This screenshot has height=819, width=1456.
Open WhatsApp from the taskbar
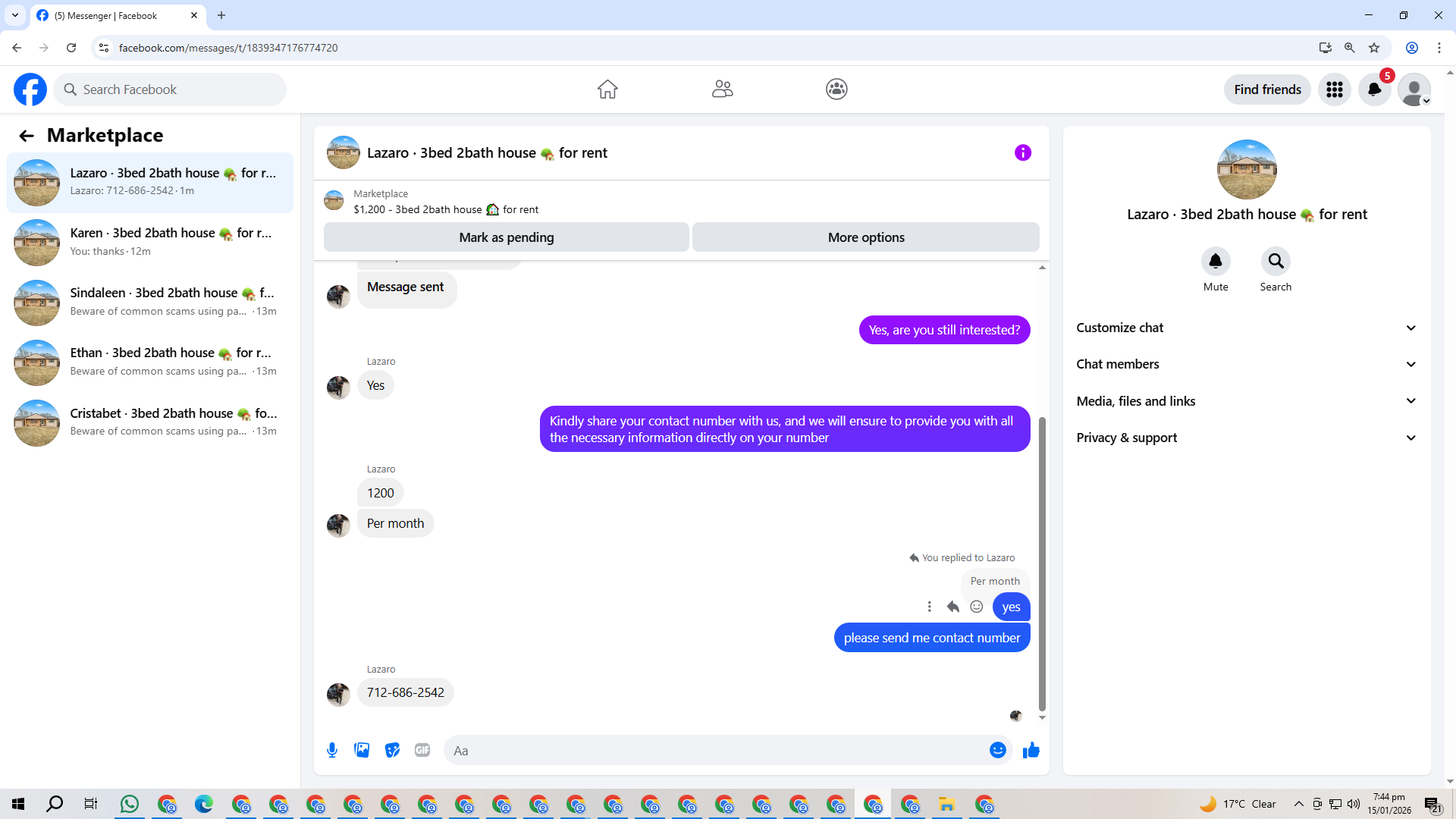[x=130, y=804]
